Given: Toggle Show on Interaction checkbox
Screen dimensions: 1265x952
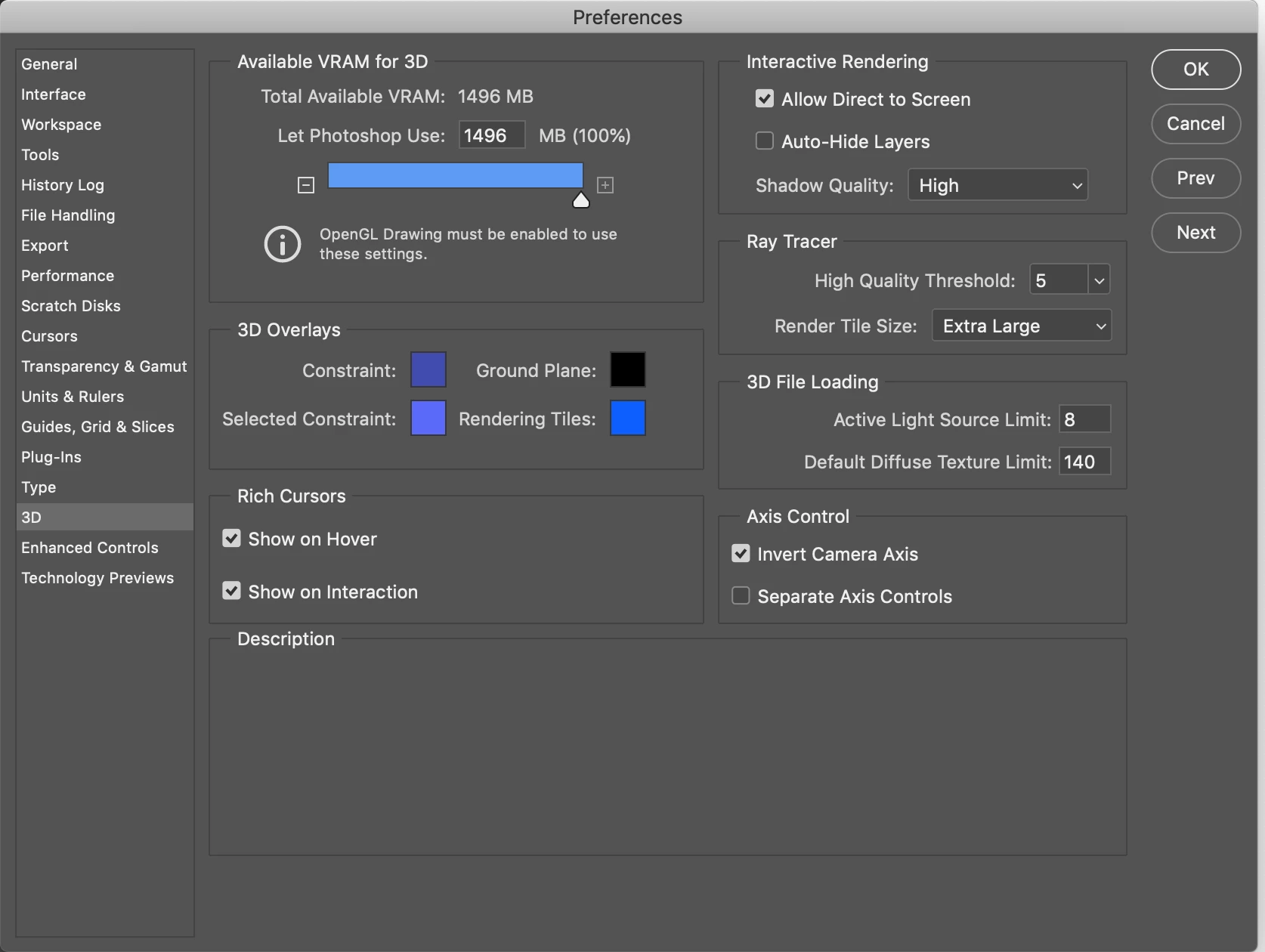Looking at the screenshot, I should (231, 591).
